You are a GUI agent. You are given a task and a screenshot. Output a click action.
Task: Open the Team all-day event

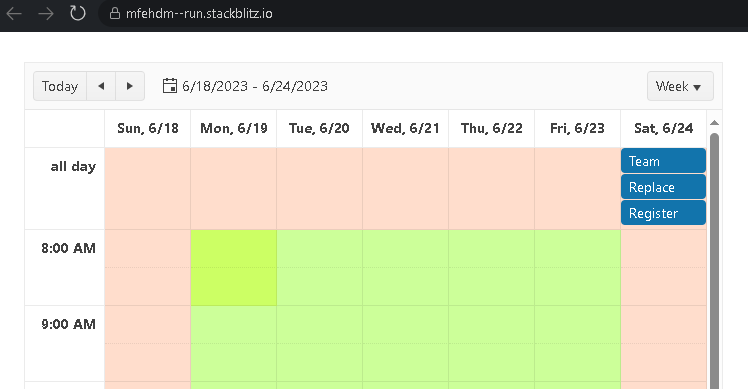pyautogui.click(x=663, y=161)
